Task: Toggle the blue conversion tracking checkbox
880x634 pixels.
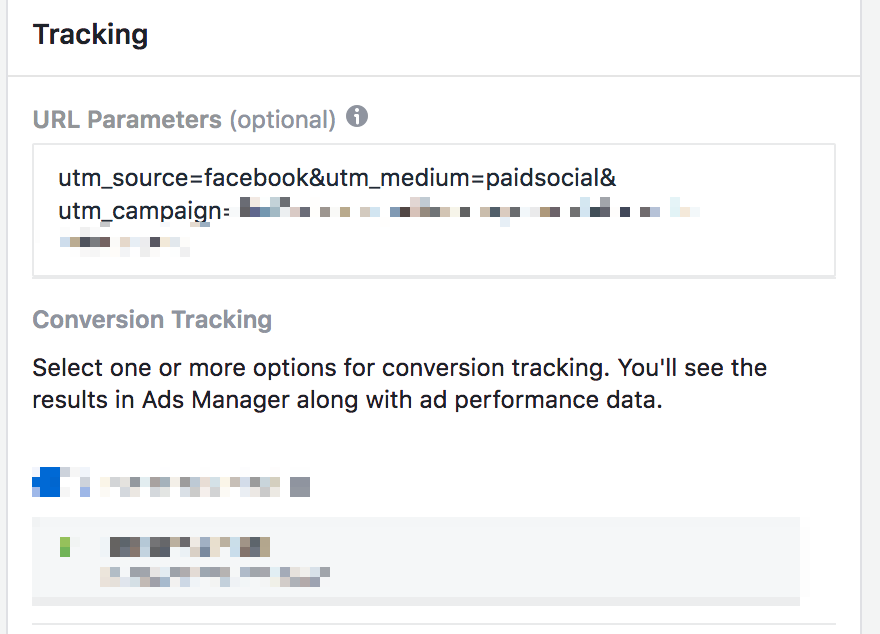Action: (45, 482)
